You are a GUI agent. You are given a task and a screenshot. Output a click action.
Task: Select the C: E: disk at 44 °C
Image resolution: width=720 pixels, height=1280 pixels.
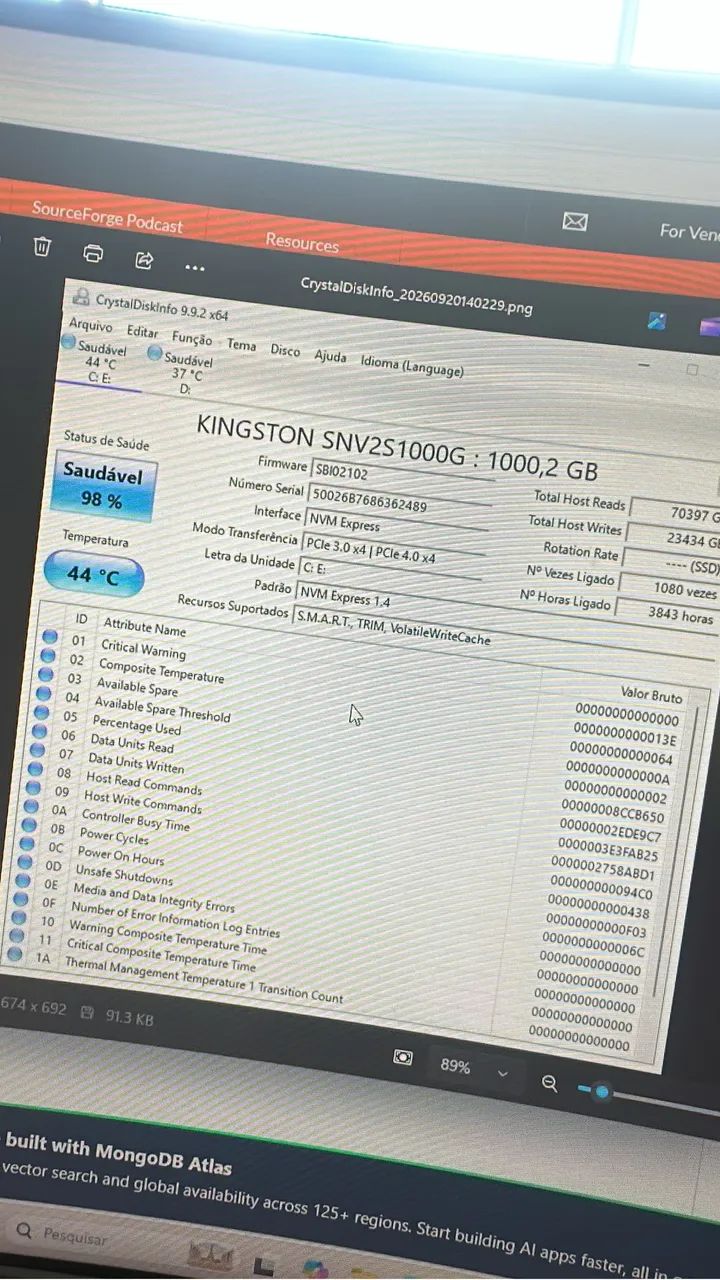(x=97, y=361)
